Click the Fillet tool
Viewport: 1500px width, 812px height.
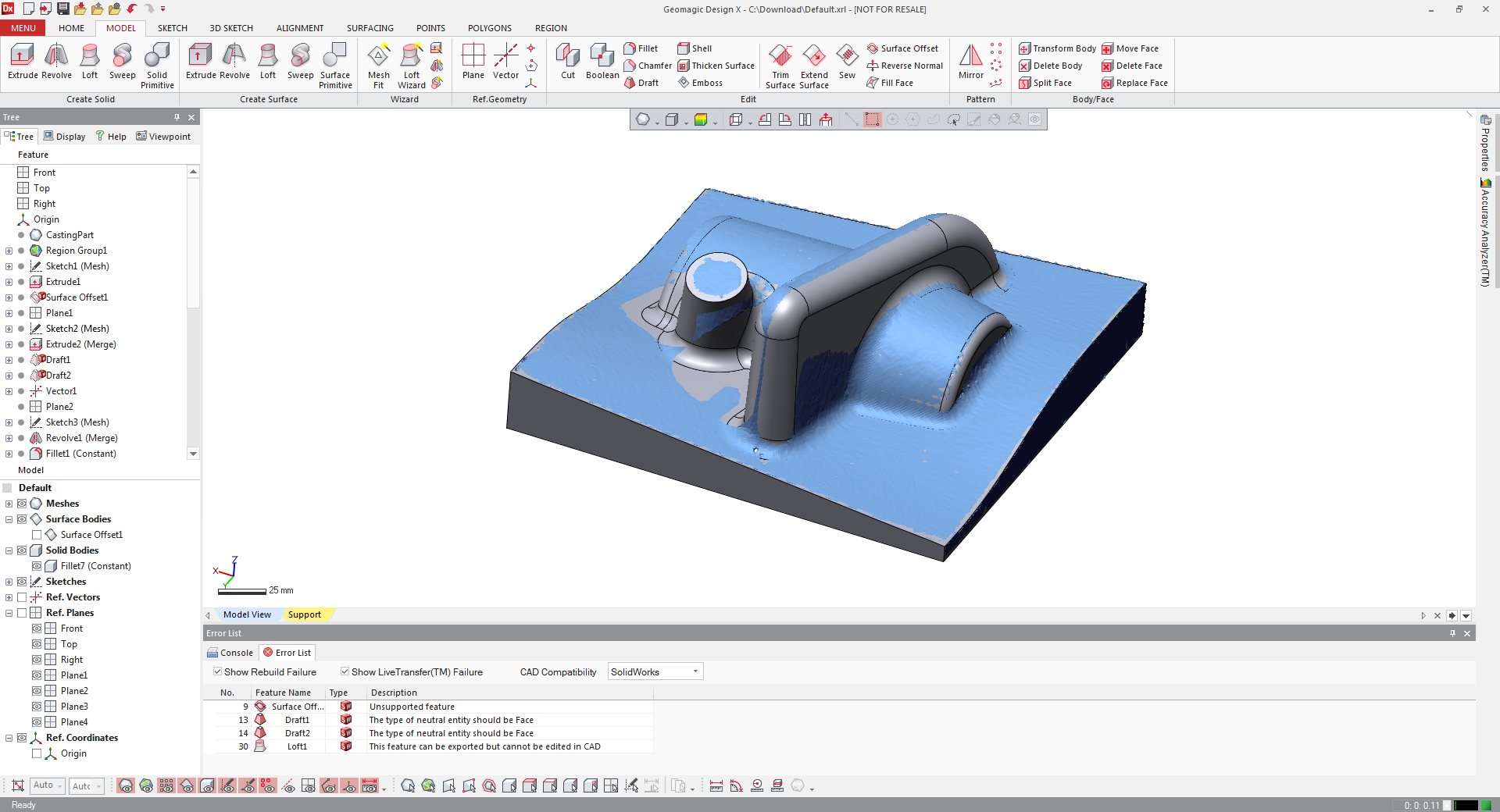point(641,48)
